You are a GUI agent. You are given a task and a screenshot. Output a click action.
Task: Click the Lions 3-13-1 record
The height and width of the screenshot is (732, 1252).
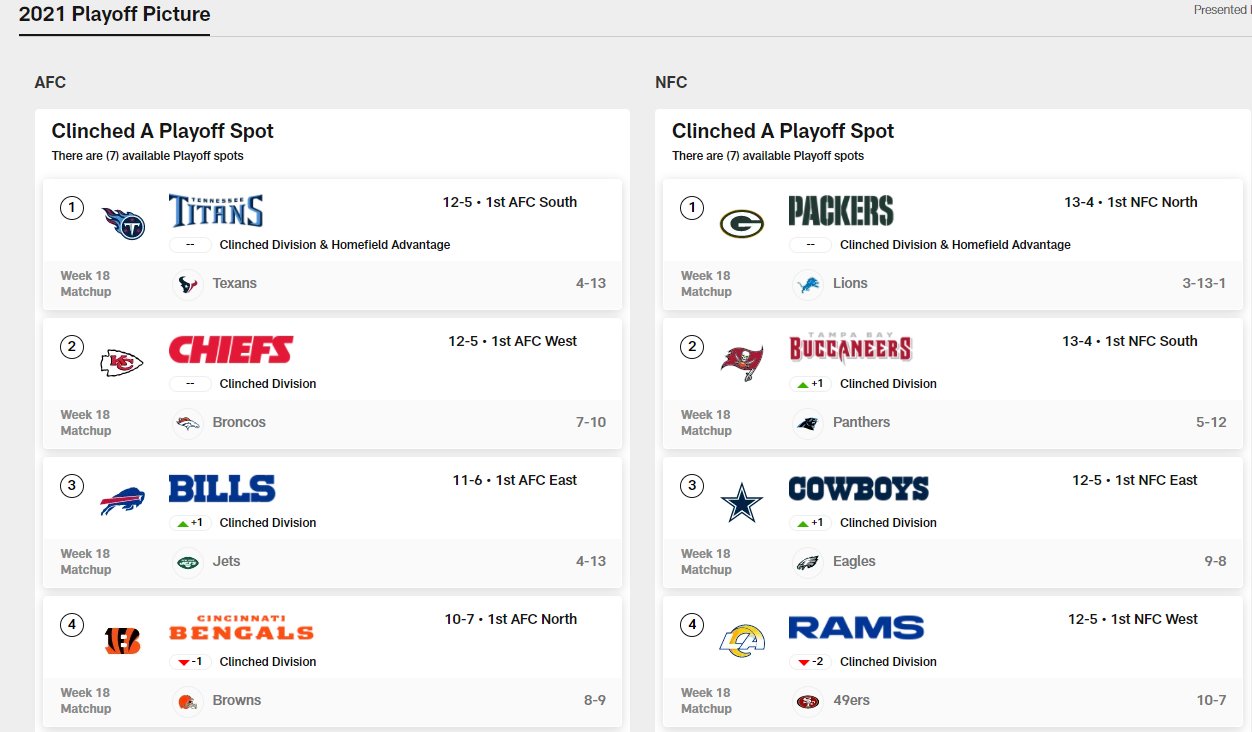click(1204, 284)
